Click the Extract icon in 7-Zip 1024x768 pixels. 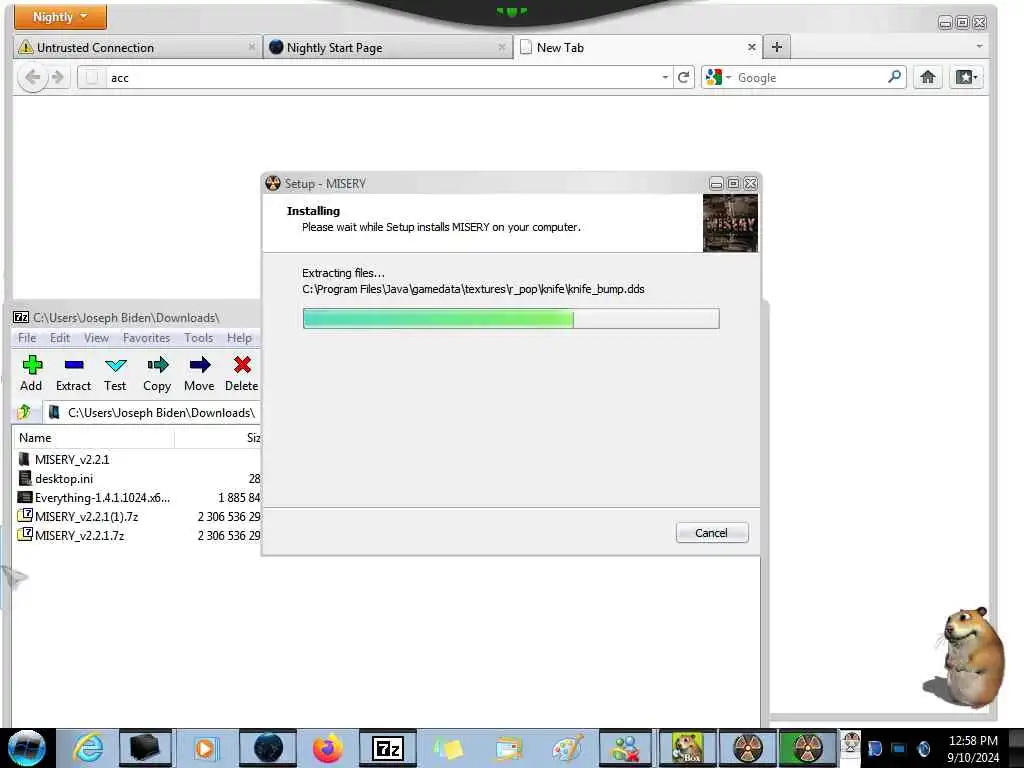pyautogui.click(x=74, y=364)
